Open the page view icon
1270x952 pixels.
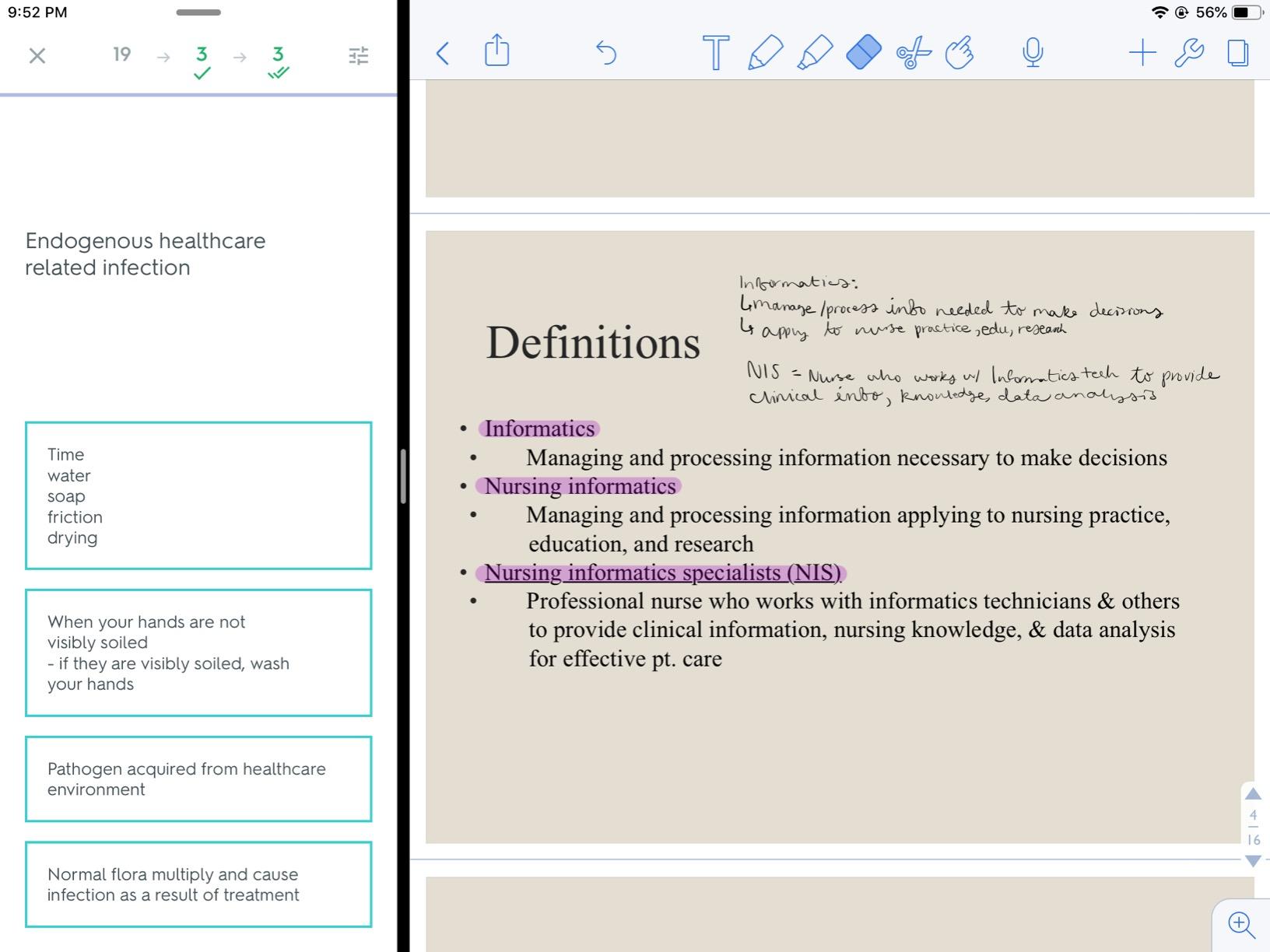point(1237,53)
